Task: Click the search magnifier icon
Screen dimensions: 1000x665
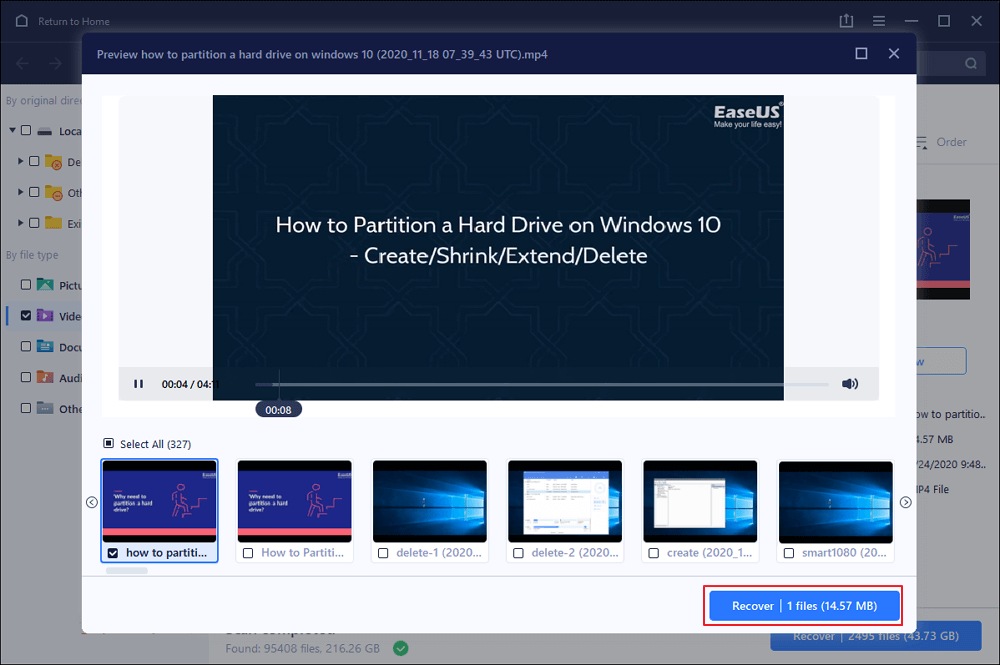Action: point(970,64)
